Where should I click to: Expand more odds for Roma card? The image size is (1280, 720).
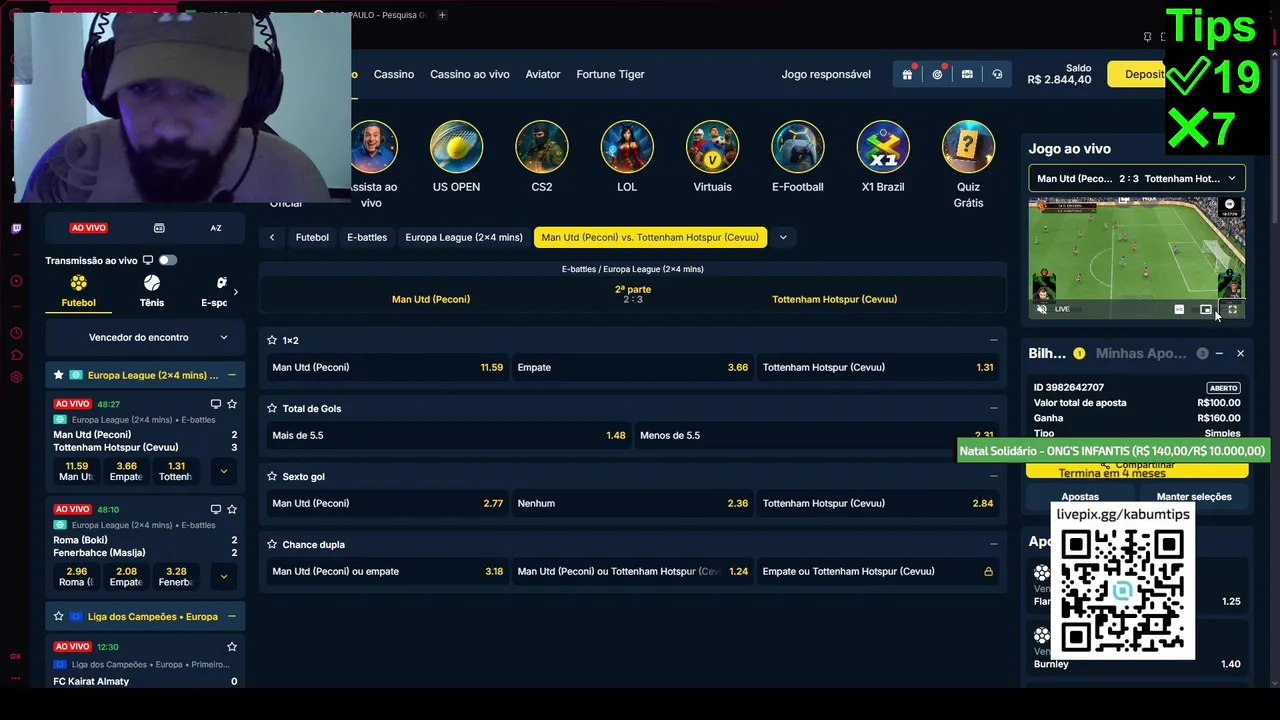(x=223, y=576)
